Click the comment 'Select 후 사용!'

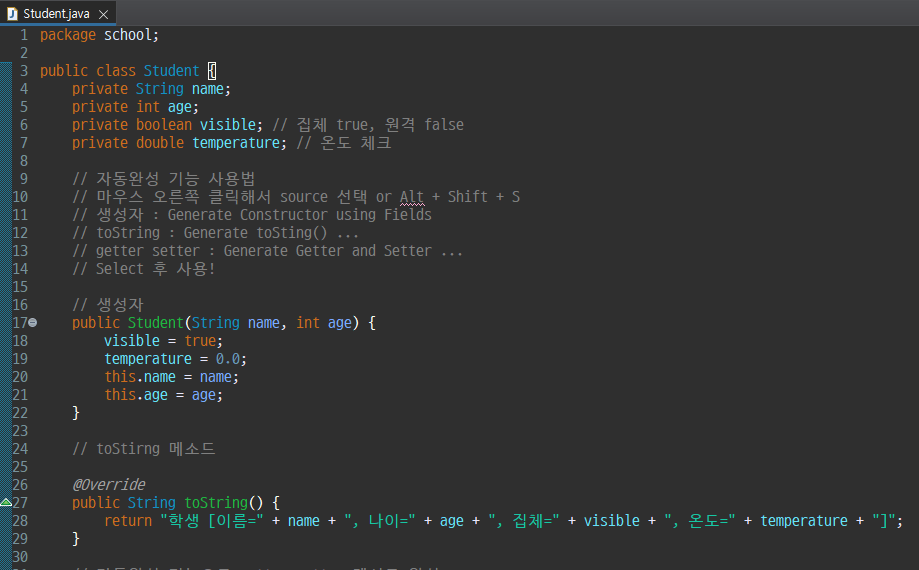pos(155,269)
